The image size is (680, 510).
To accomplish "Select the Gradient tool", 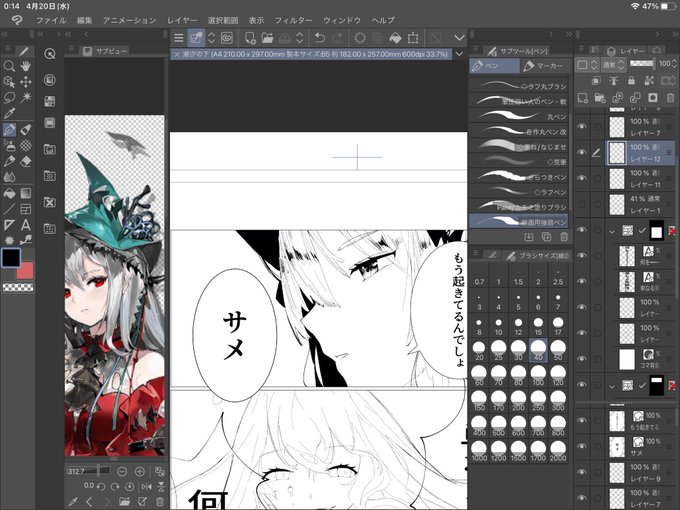I will [x=26, y=193].
